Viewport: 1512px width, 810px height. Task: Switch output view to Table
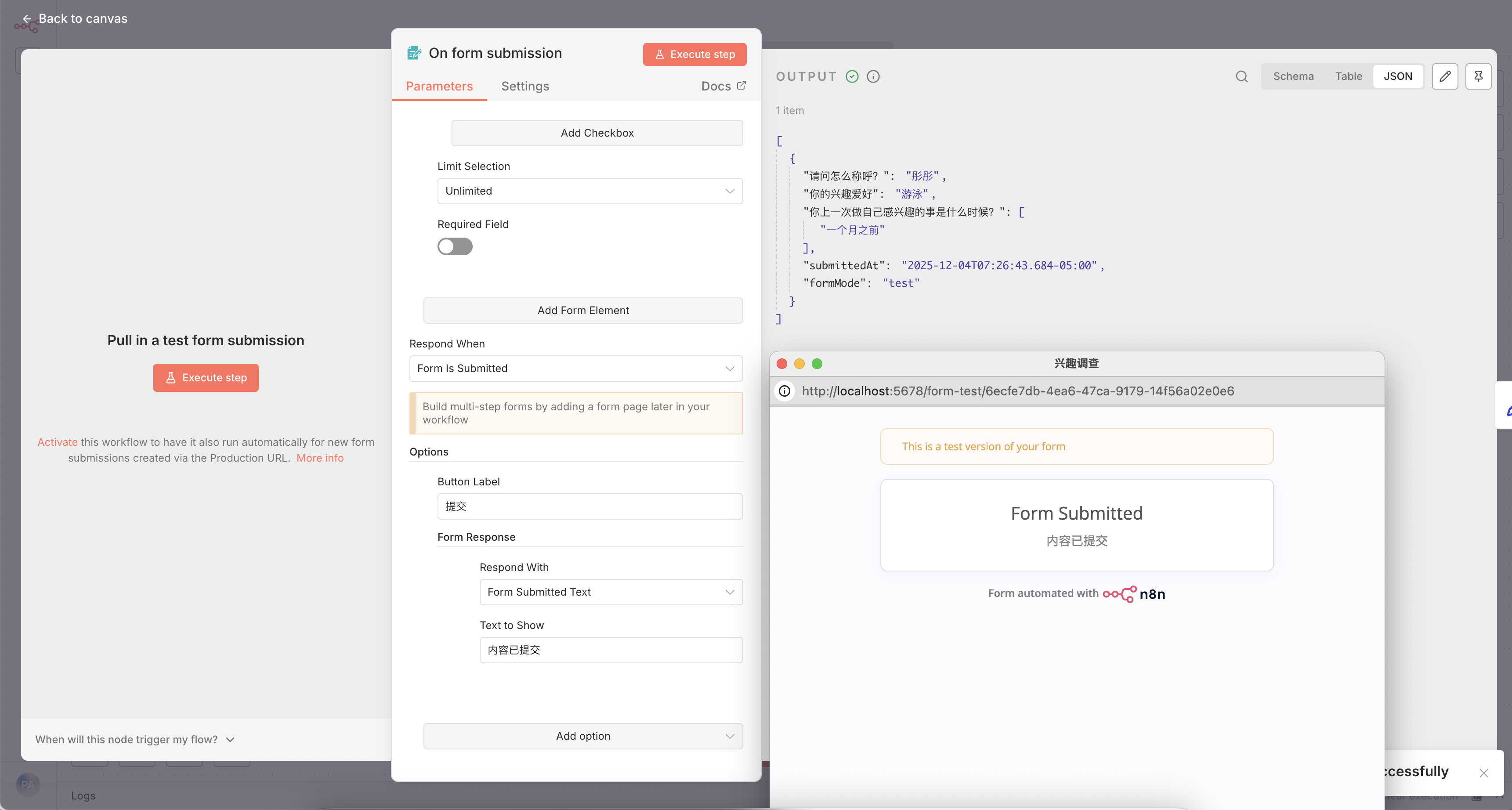(1348, 77)
